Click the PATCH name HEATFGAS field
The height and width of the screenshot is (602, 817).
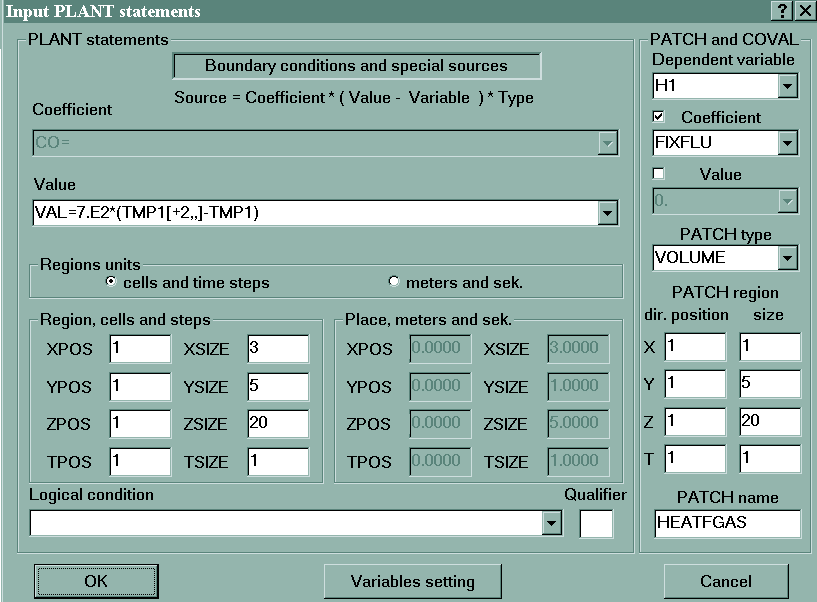(726, 523)
